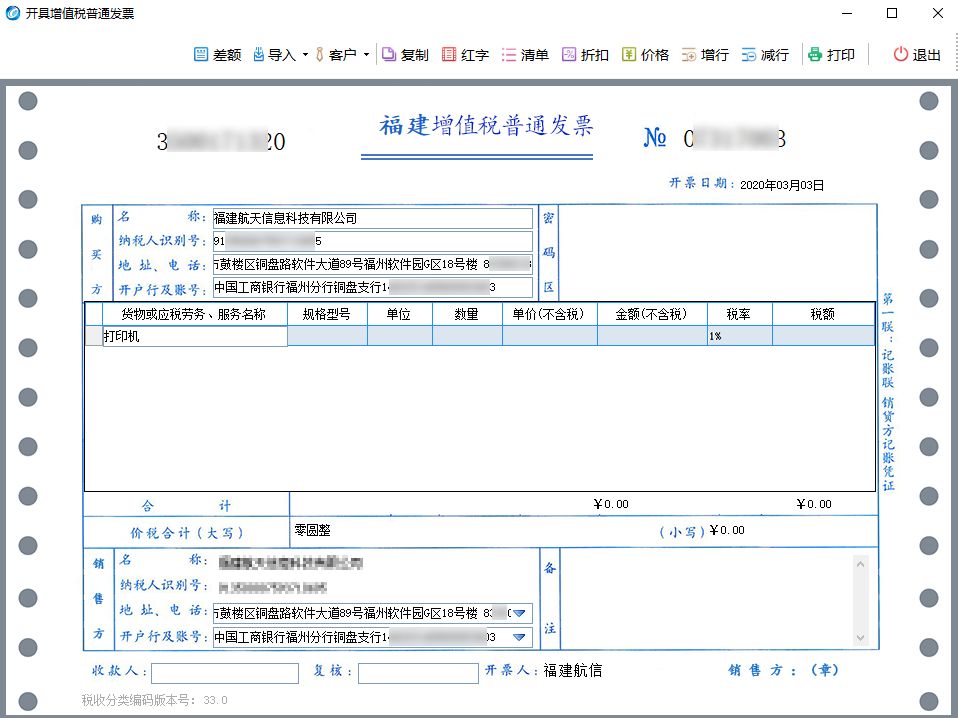Open the seller 地址、电话 dropdown arrow
This screenshot has width=958, height=718.
coord(519,613)
